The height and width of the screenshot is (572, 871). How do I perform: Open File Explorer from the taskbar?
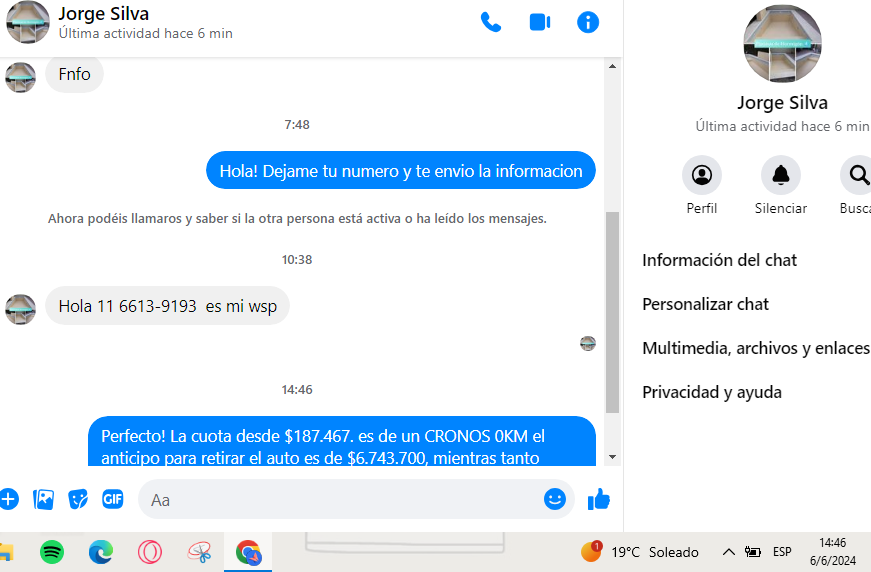pos(6,552)
